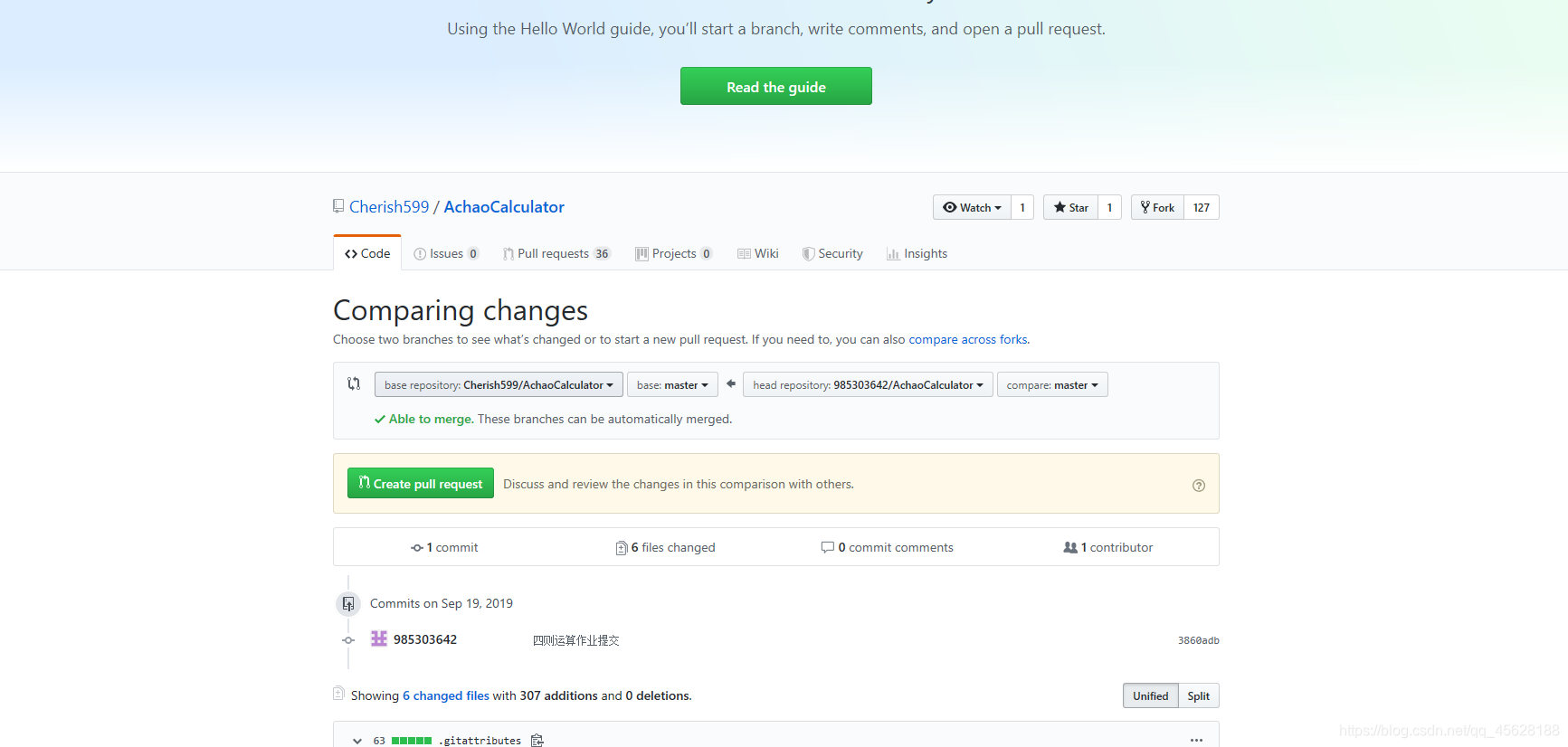The width and height of the screenshot is (1568, 747).
Task: Fork the repository
Action: coord(1157,207)
